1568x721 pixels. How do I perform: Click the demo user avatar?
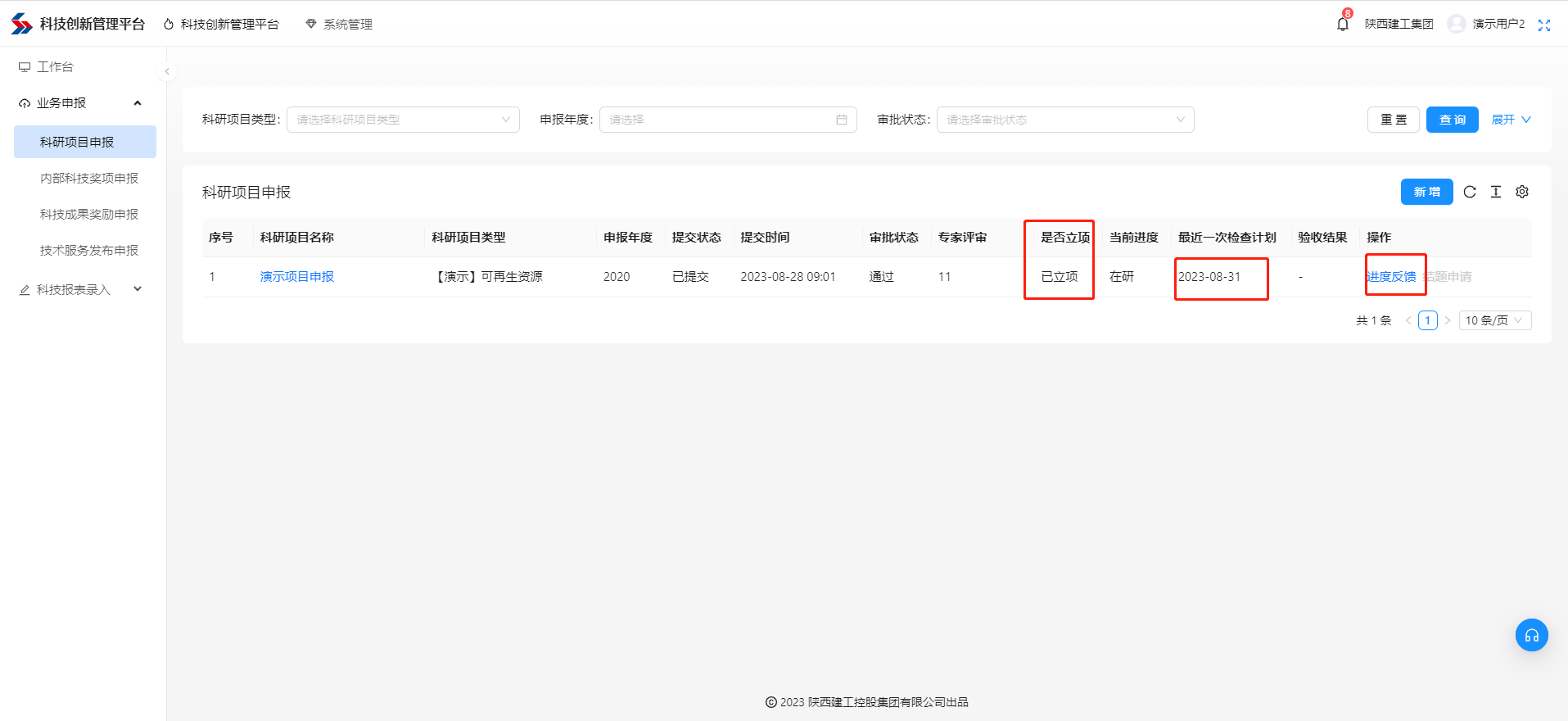(1456, 24)
